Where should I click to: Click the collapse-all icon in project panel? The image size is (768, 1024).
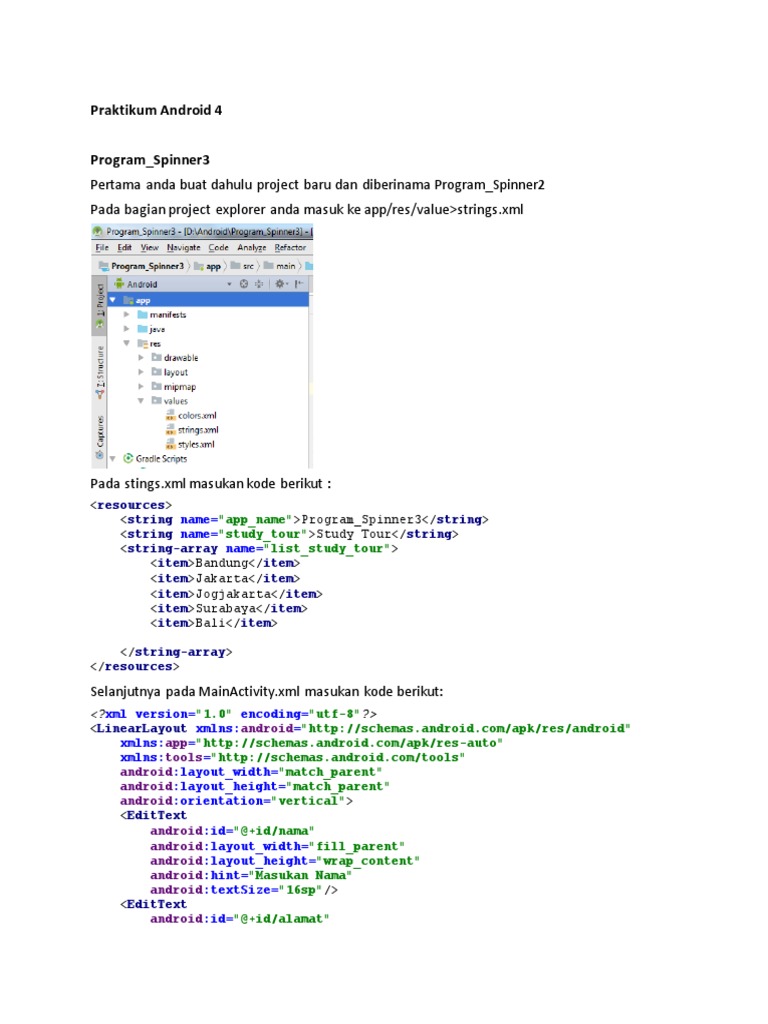pos(259,284)
